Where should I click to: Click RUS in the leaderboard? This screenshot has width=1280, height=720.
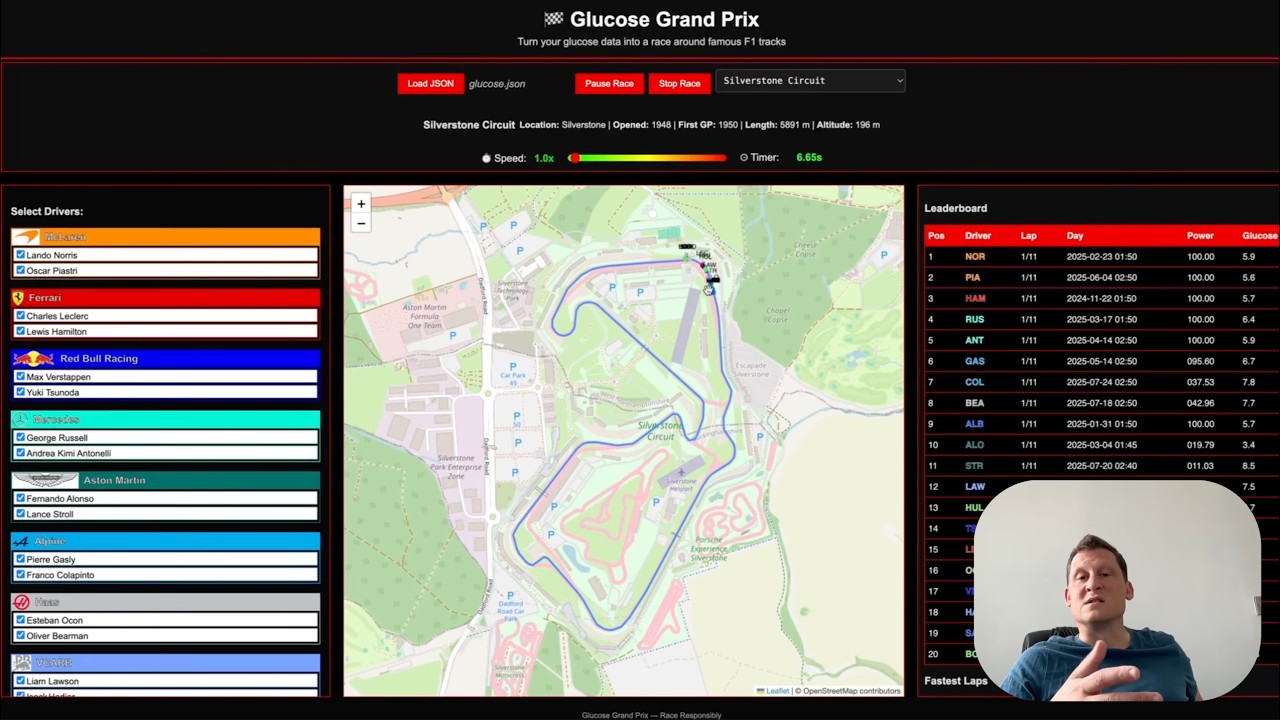pos(974,320)
